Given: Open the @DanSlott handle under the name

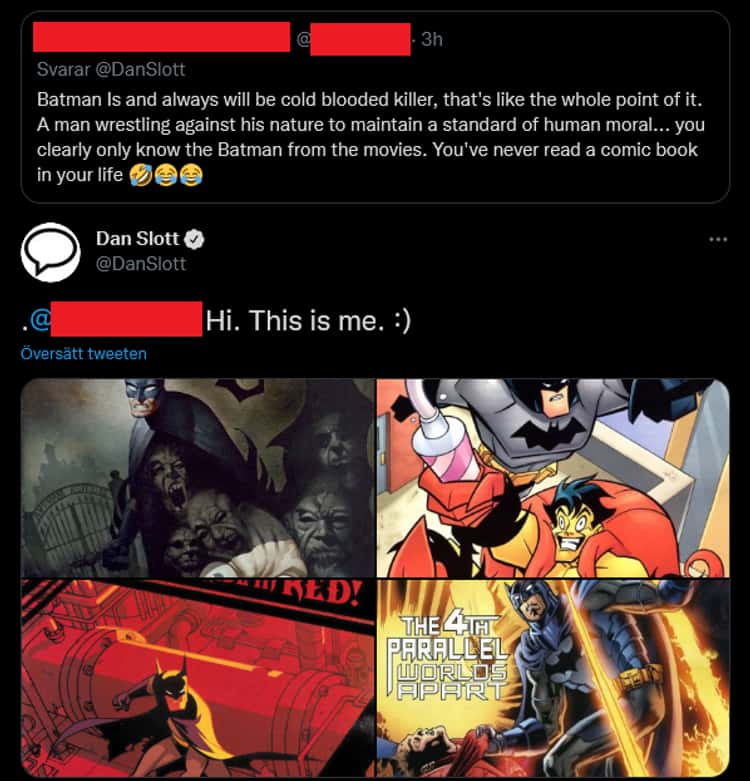Looking at the screenshot, I should pyautogui.click(x=141, y=263).
